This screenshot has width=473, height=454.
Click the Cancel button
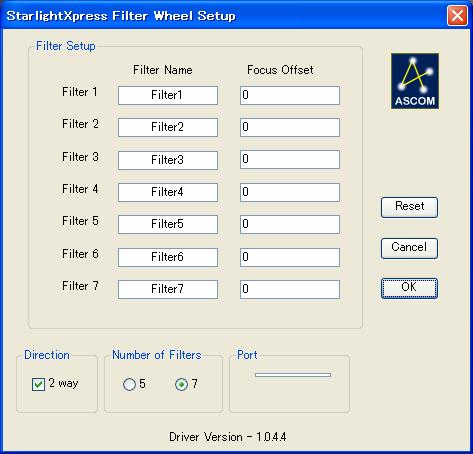(409, 248)
